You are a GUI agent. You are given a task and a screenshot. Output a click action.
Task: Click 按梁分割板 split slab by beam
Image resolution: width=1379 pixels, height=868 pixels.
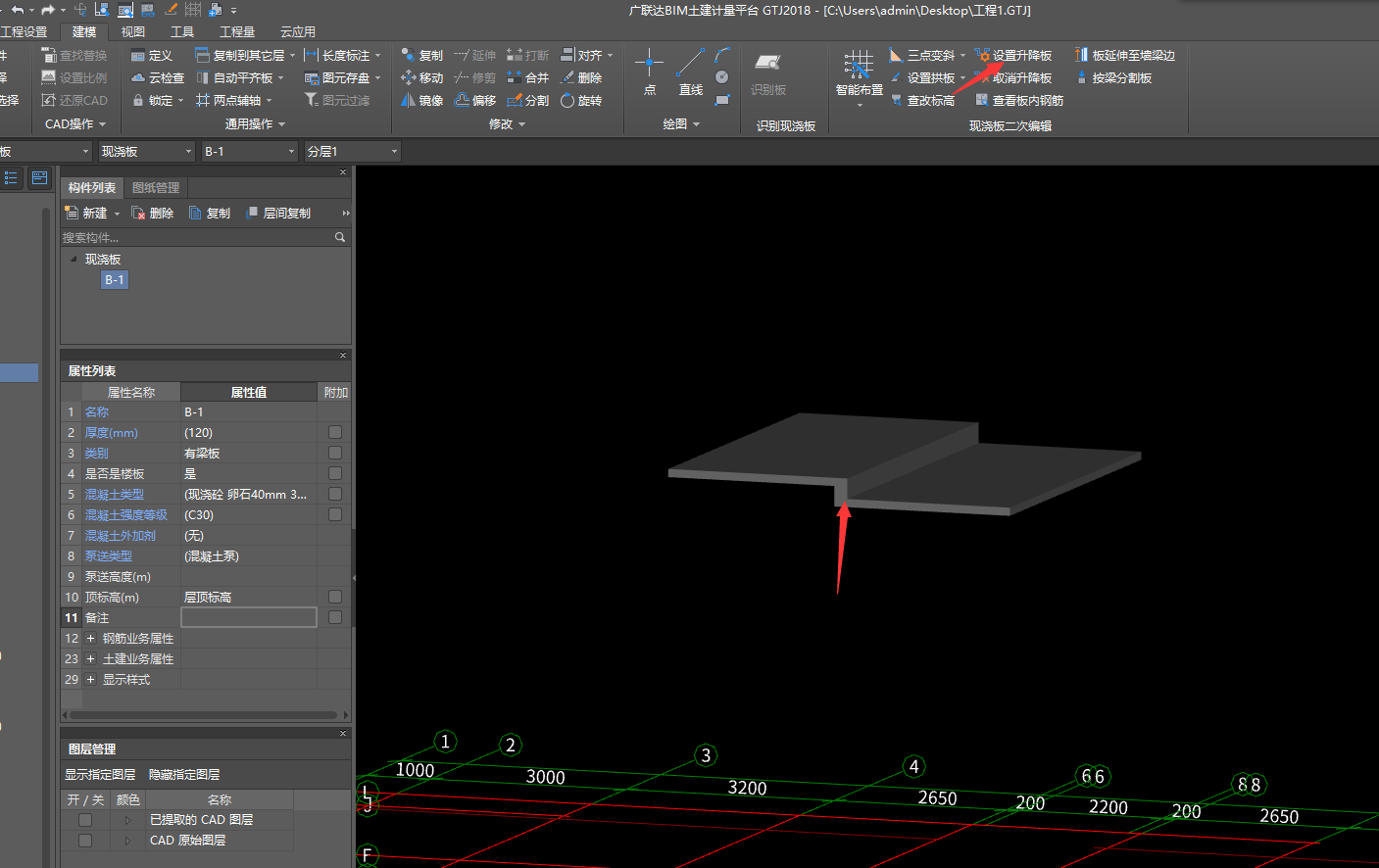[x=1113, y=78]
